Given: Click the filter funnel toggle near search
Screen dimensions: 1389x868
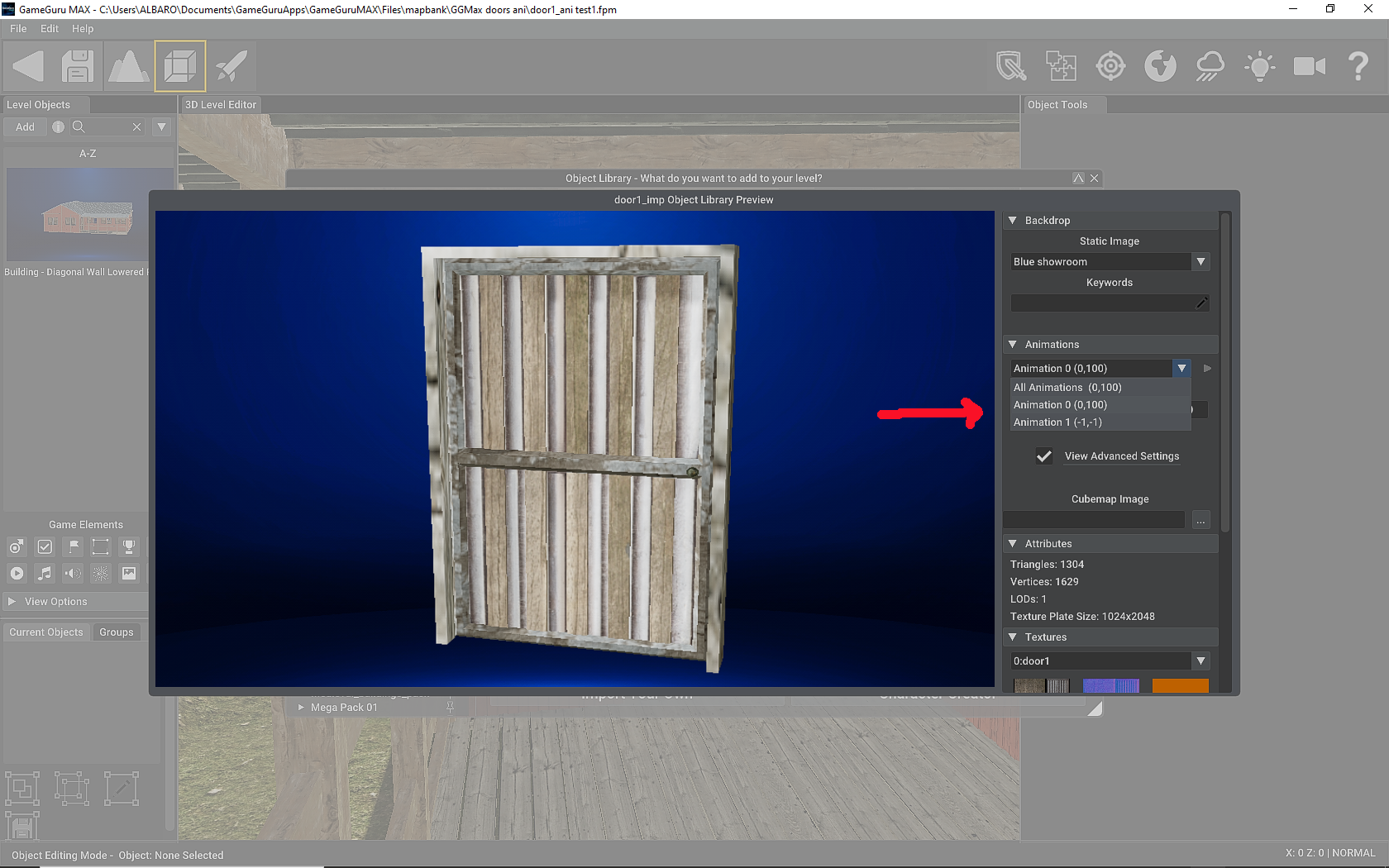Looking at the screenshot, I should [x=161, y=126].
